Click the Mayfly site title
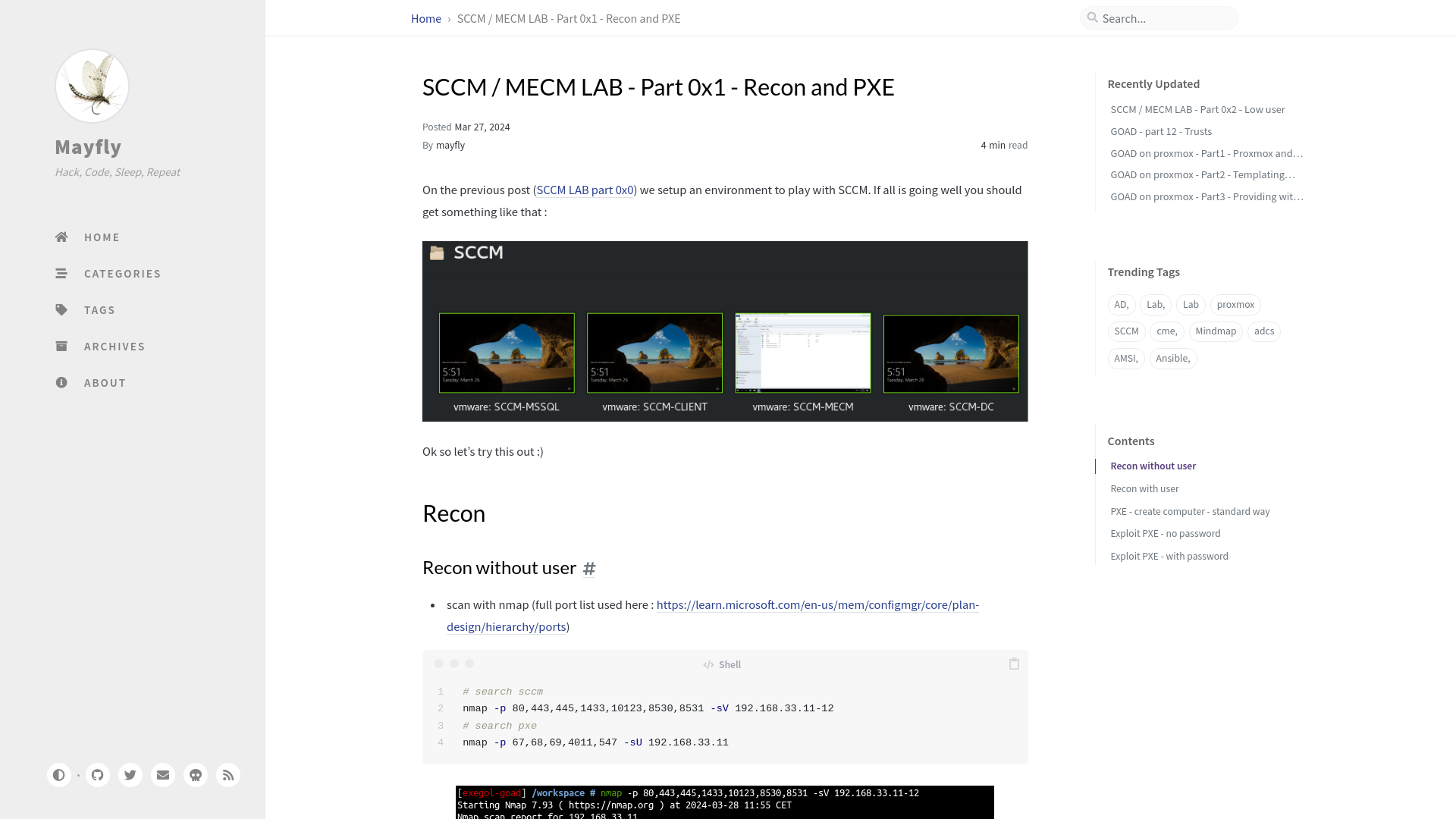 [88, 147]
